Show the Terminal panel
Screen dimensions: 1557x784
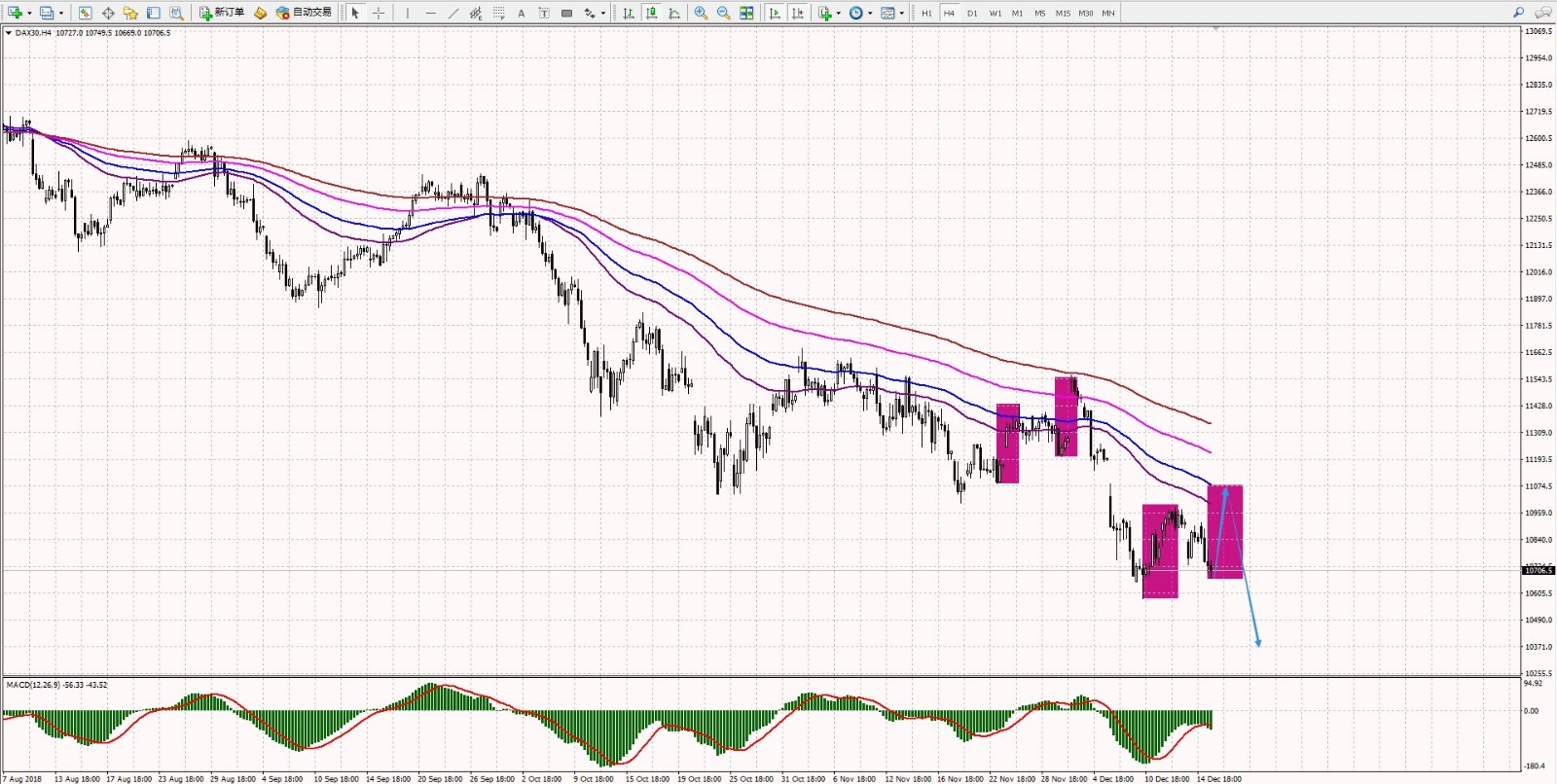pos(154,13)
